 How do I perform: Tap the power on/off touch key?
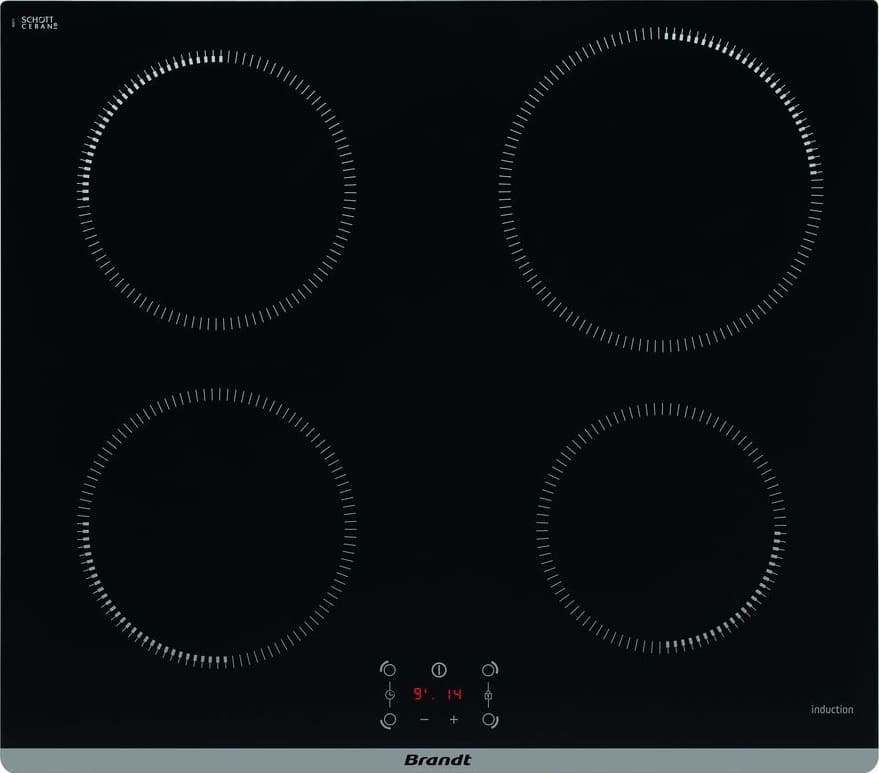(439, 669)
